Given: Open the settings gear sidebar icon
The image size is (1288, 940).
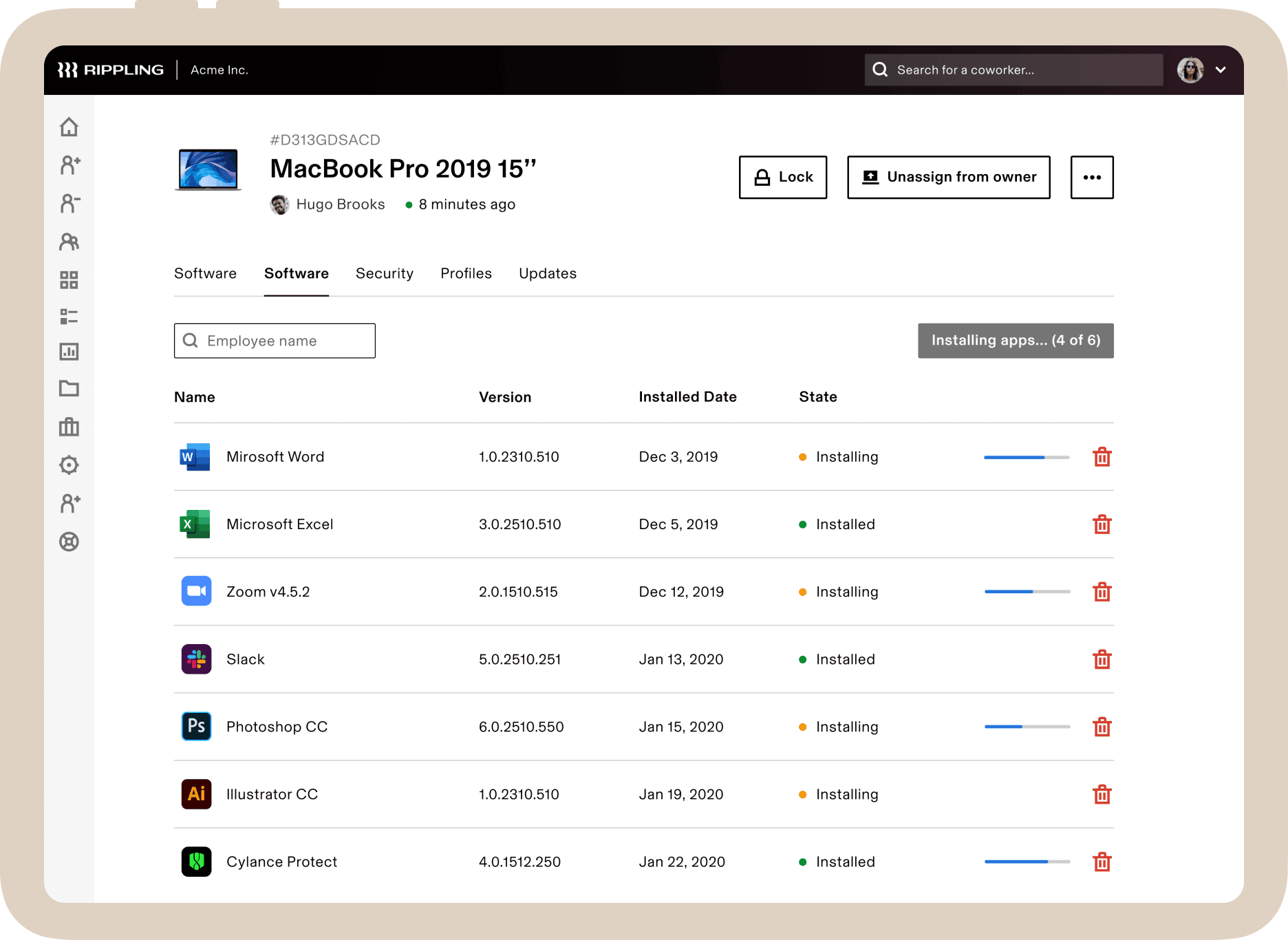Looking at the screenshot, I should [69, 465].
